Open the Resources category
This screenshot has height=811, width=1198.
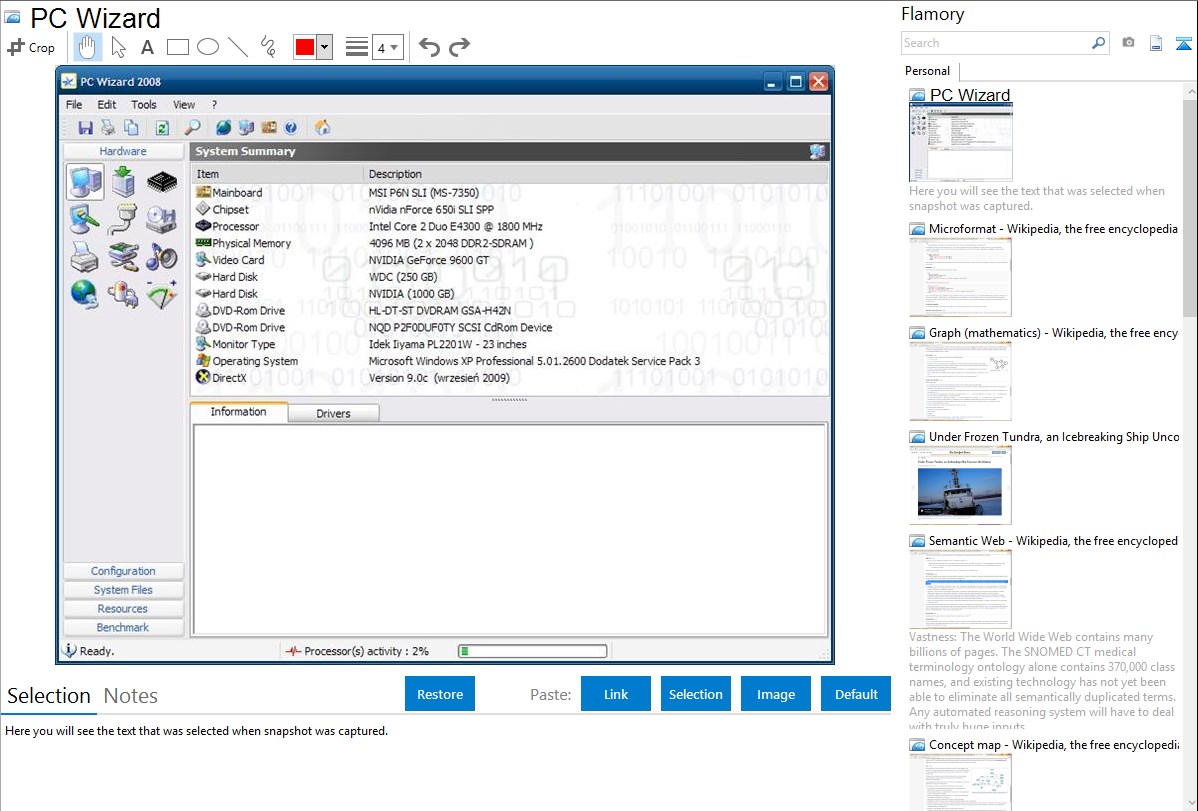pyautogui.click(x=123, y=609)
